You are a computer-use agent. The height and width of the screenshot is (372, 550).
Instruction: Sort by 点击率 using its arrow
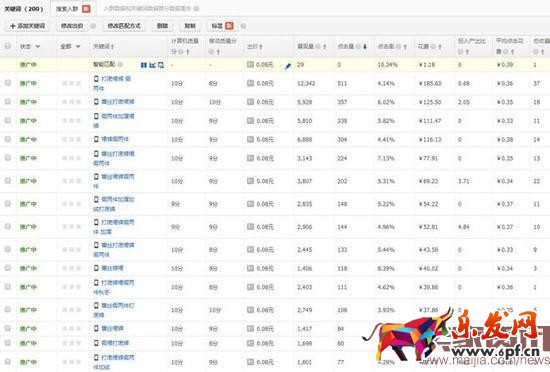[405, 47]
